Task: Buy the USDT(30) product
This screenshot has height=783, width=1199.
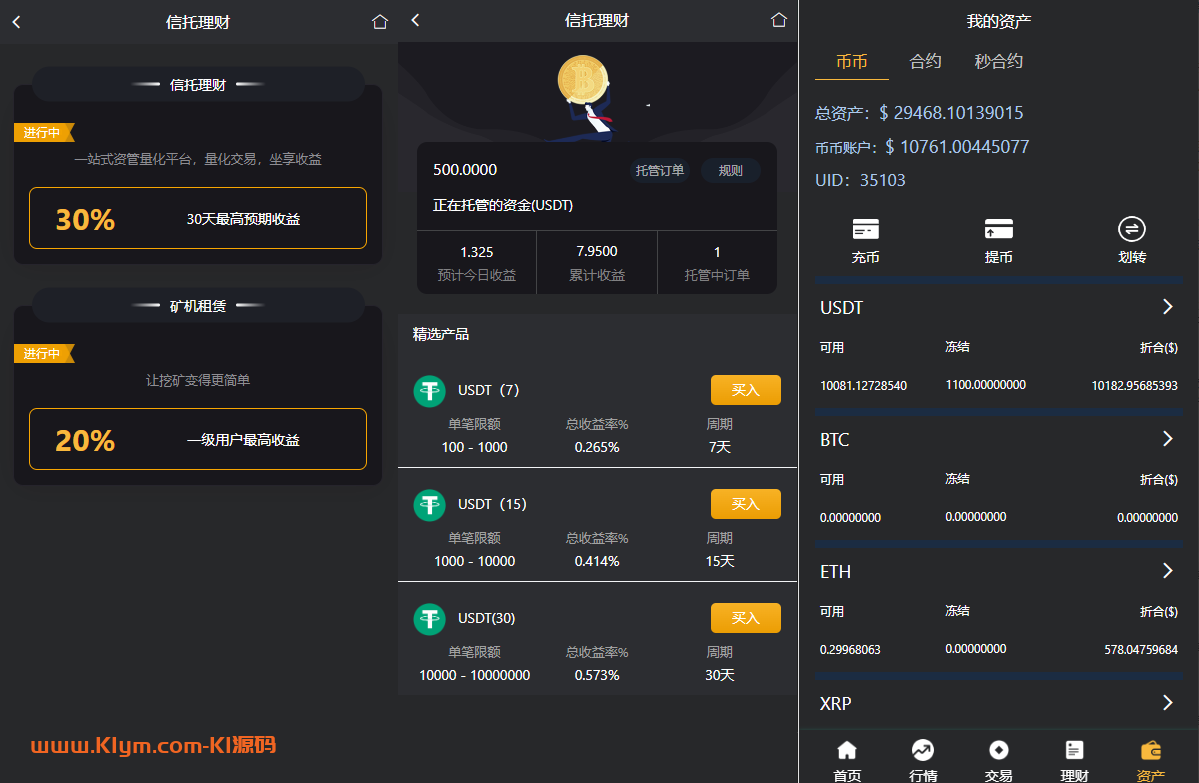Action: coord(746,618)
